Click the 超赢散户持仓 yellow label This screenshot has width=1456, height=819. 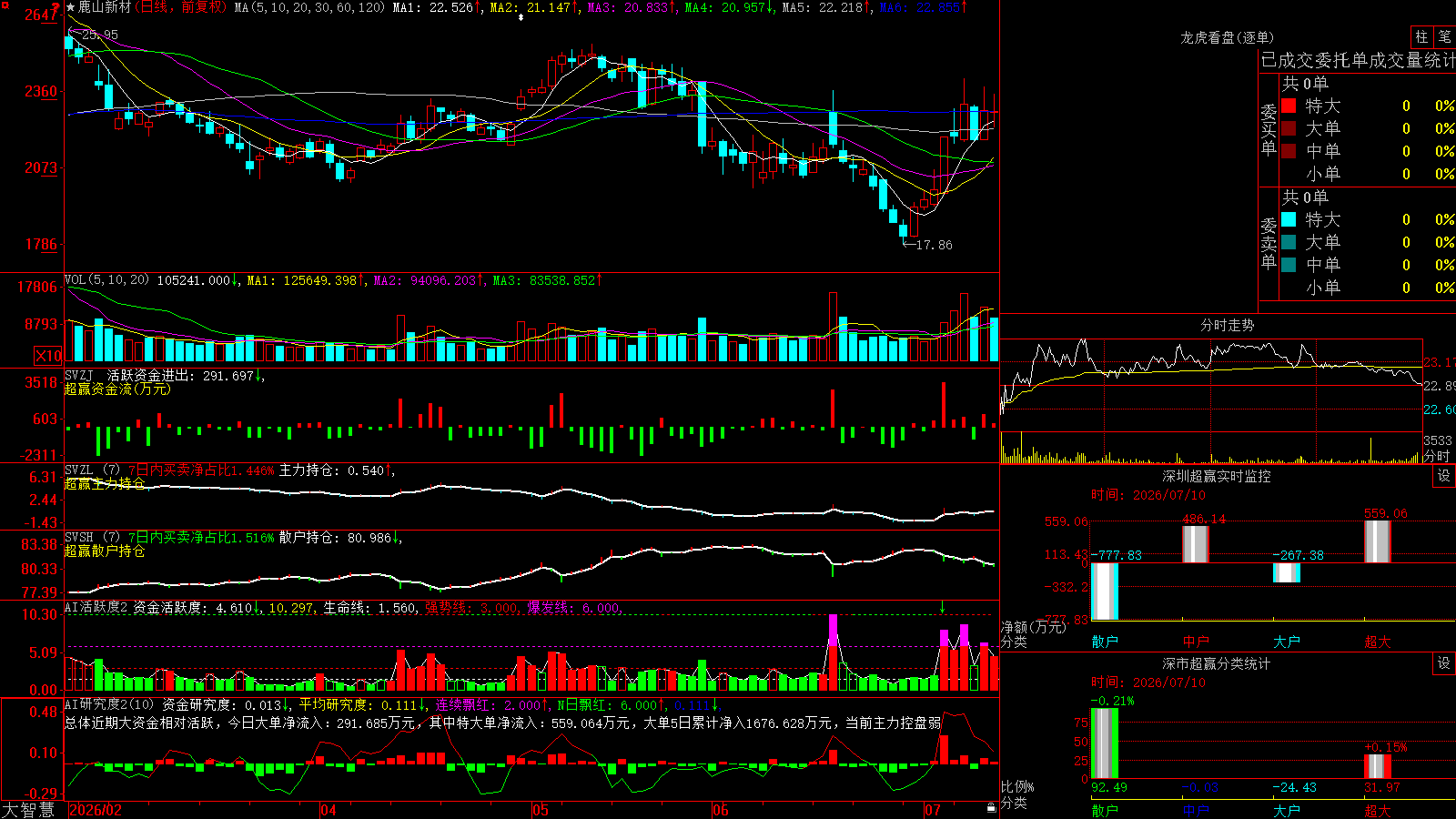coord(105,551)
